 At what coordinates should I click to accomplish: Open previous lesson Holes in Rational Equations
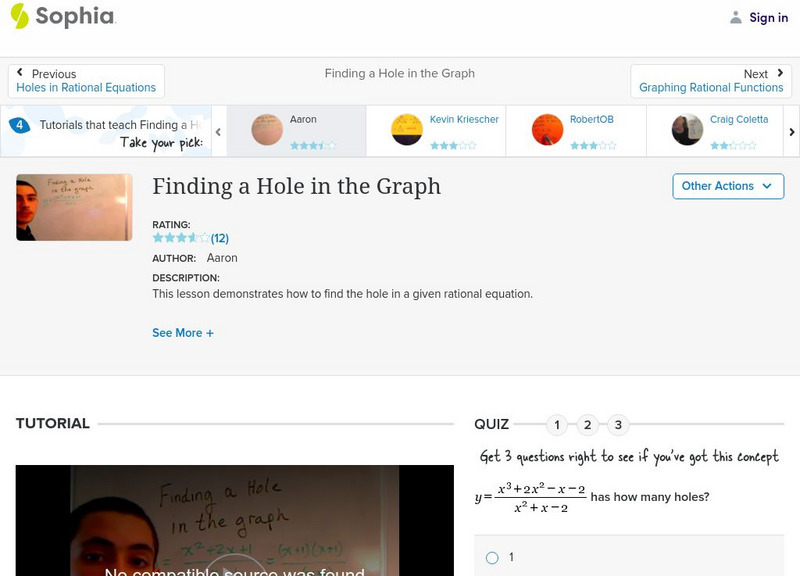(86, 87)
